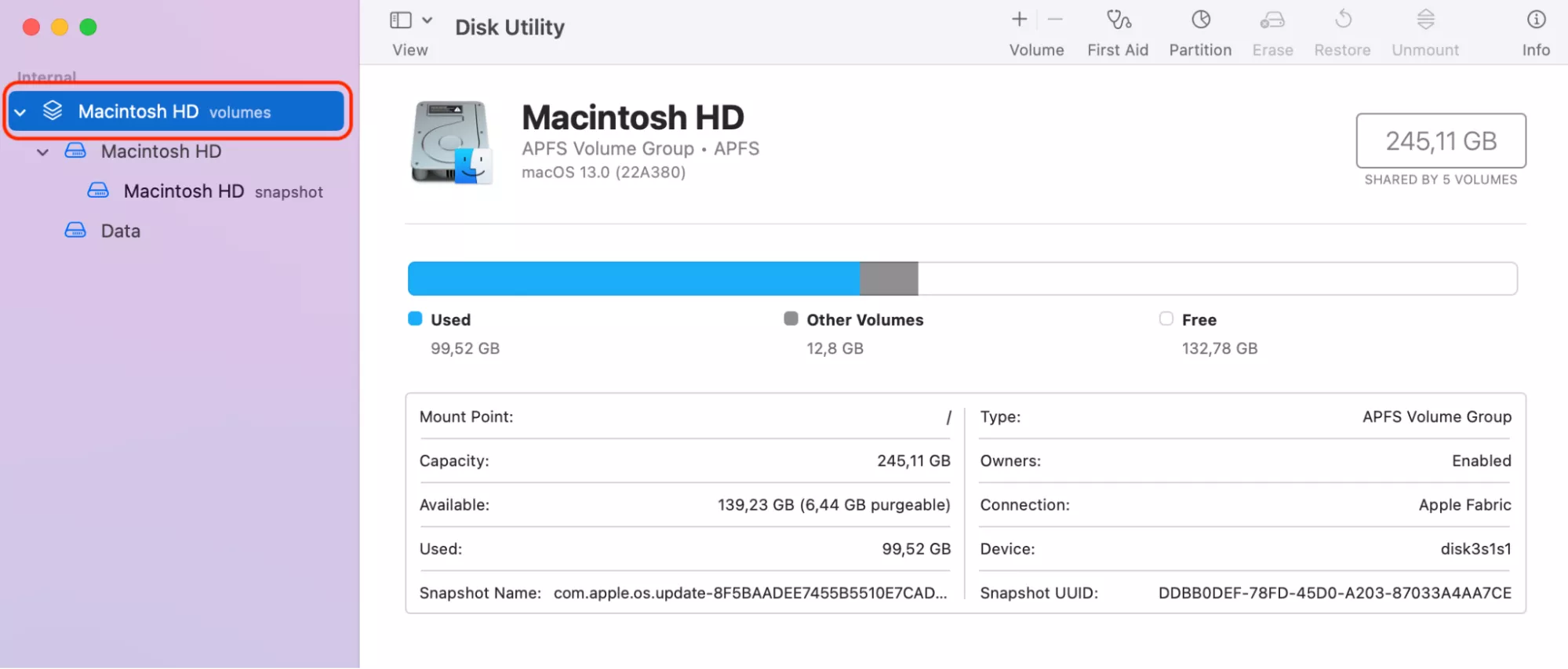1568x669 pixels.
Task: Click the blue Used legend swatch
Action: 415,318
